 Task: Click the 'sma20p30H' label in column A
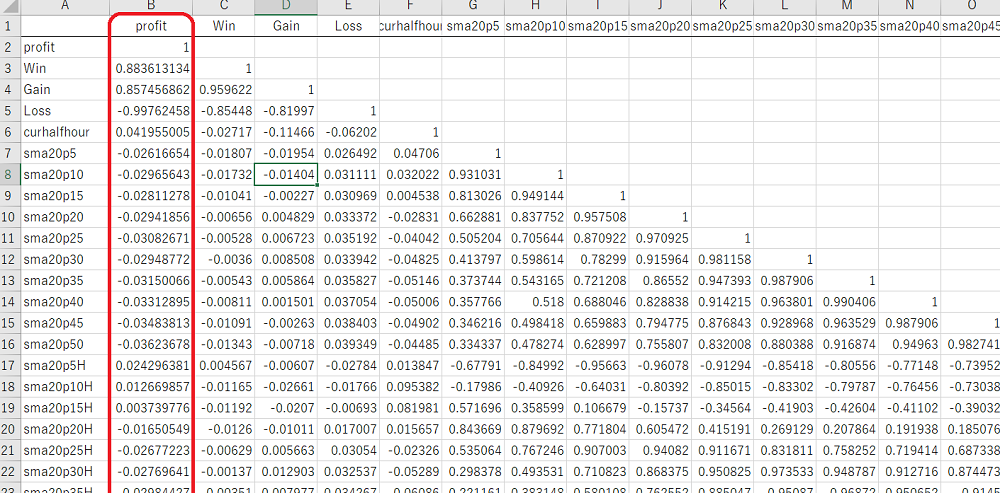pos(65,472)
